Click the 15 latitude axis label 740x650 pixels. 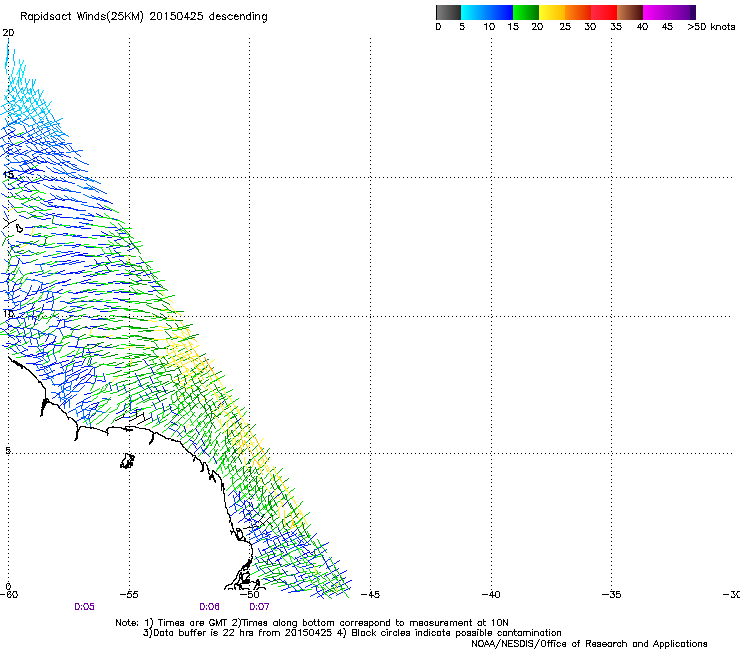8,175
